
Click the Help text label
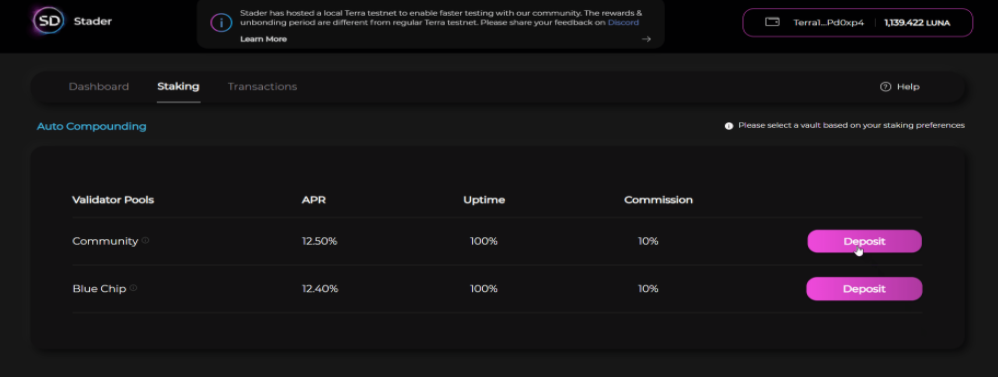[x=908, y=87]
